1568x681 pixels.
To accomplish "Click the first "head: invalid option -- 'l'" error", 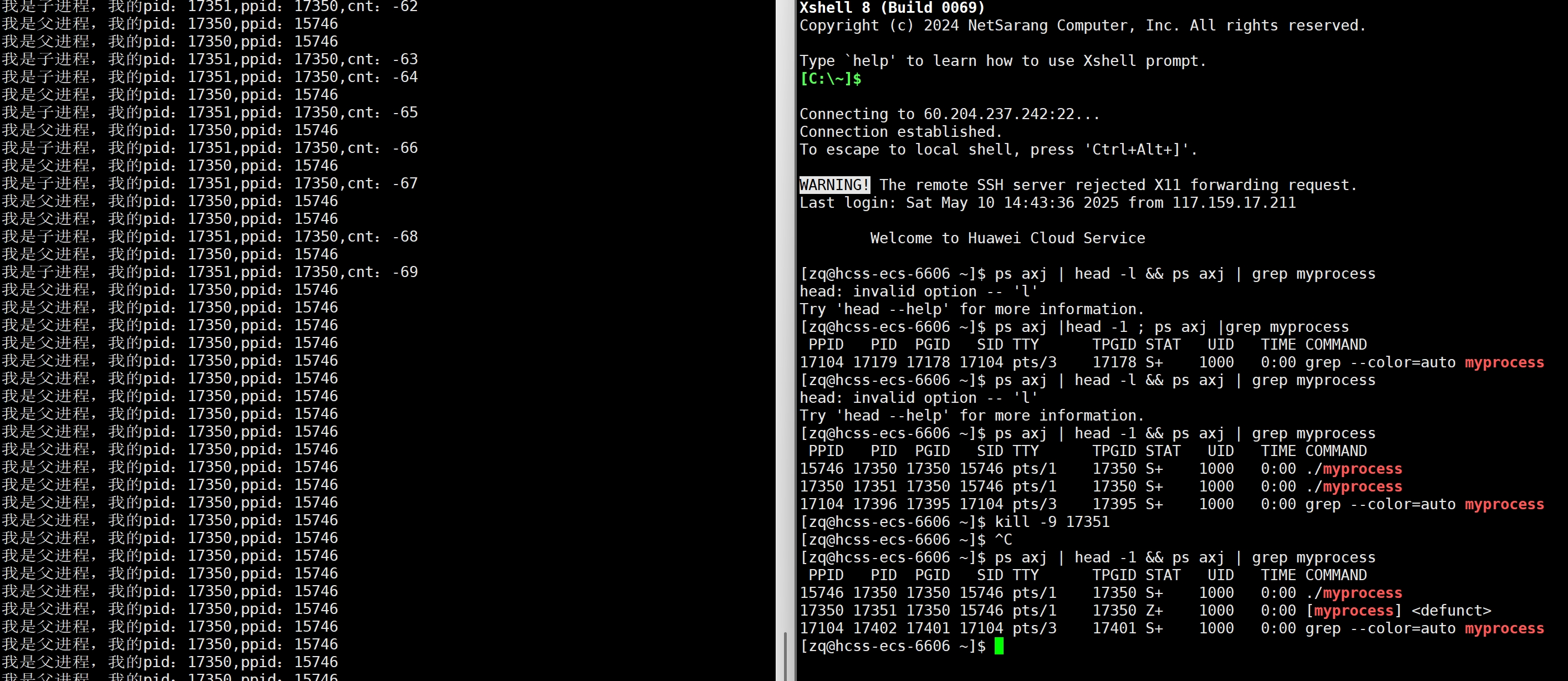I will pos(919,291).
